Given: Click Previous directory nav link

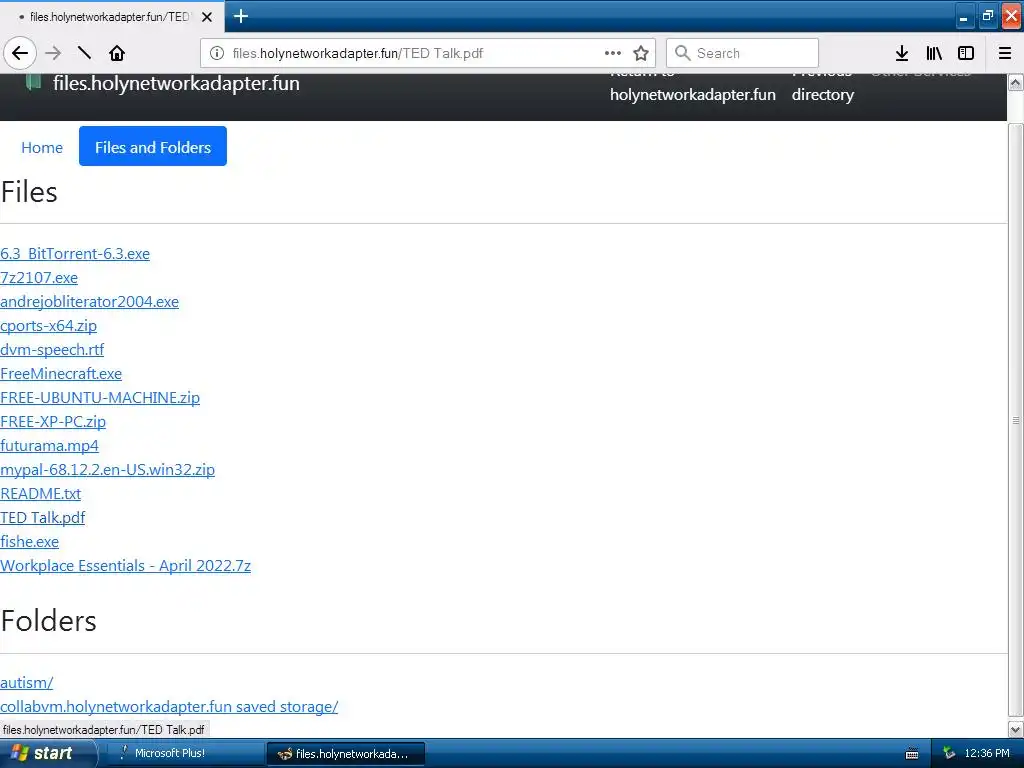Looking at the screenshot, I should (822, 87).
